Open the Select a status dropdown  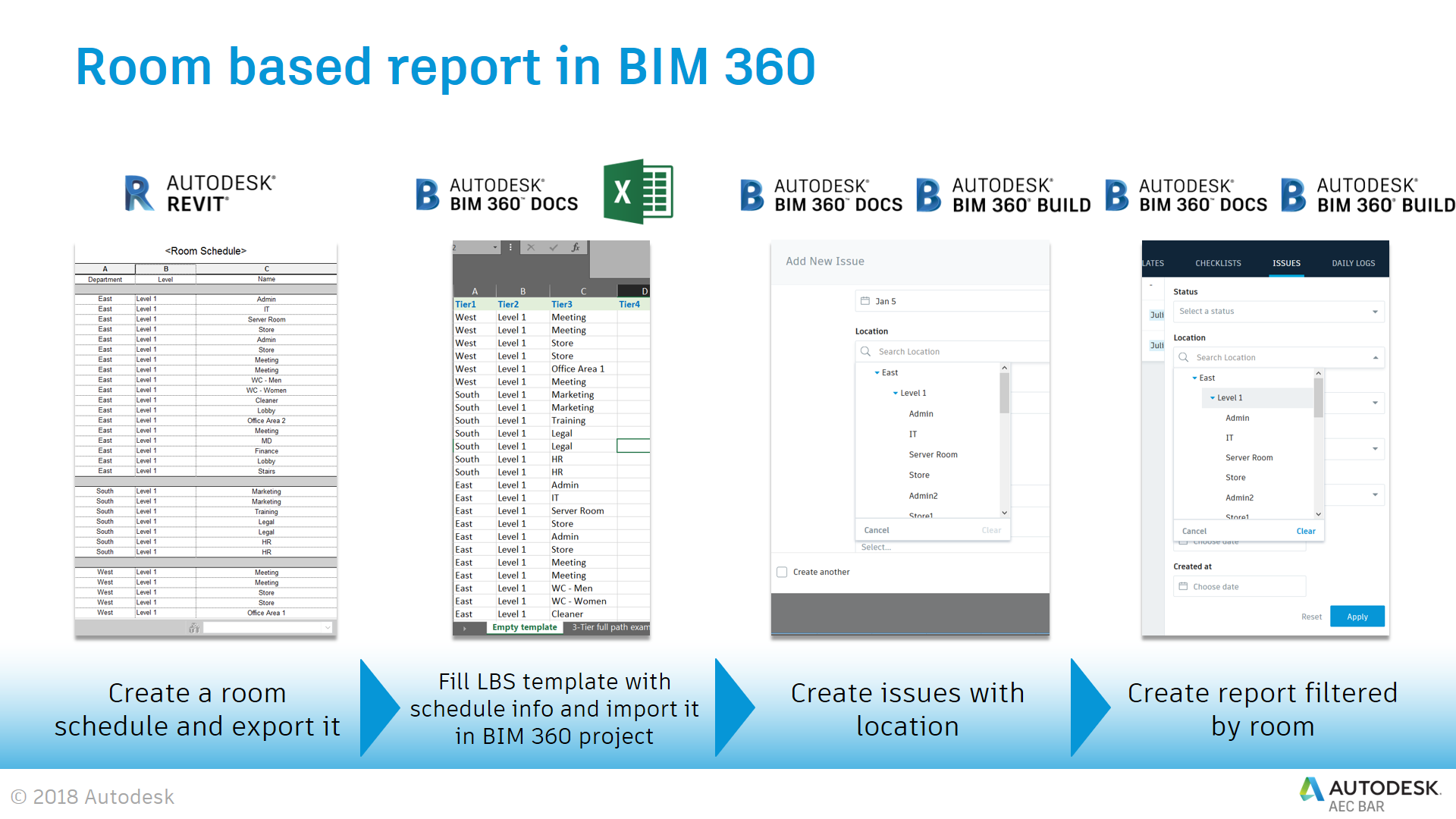(x=1279, y=312)
